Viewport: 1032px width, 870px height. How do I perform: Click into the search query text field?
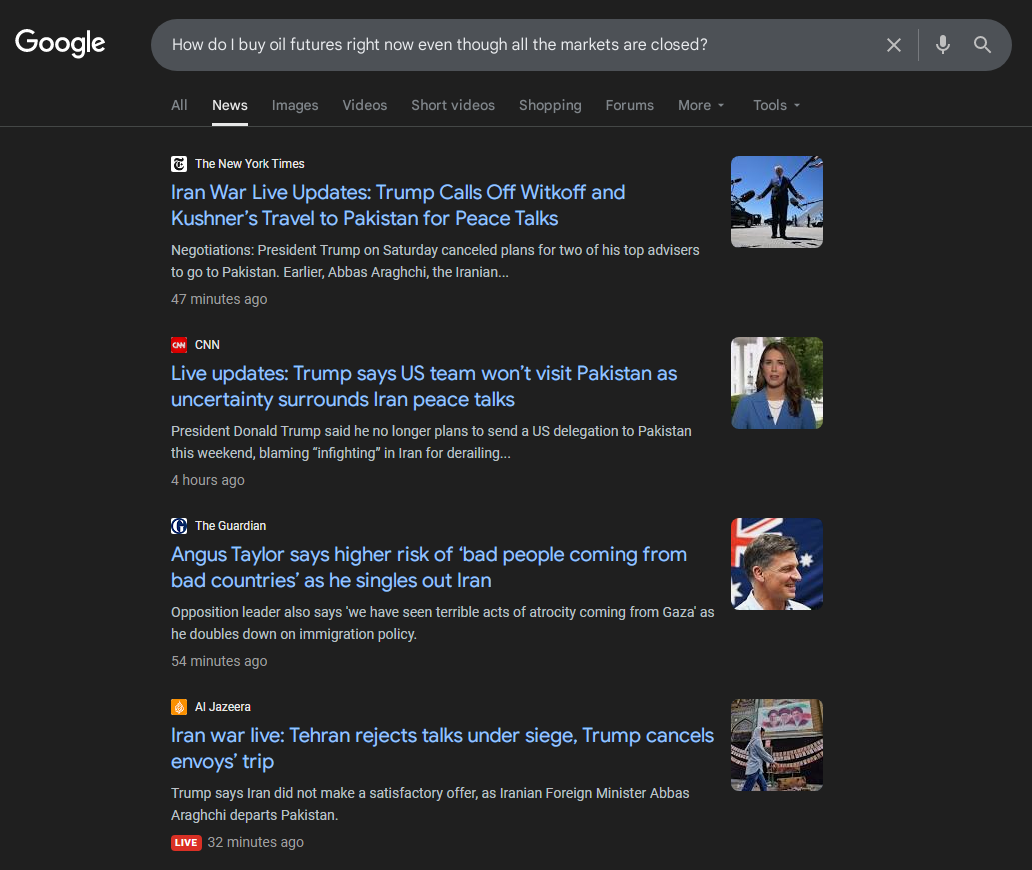(x=500, y=45)
